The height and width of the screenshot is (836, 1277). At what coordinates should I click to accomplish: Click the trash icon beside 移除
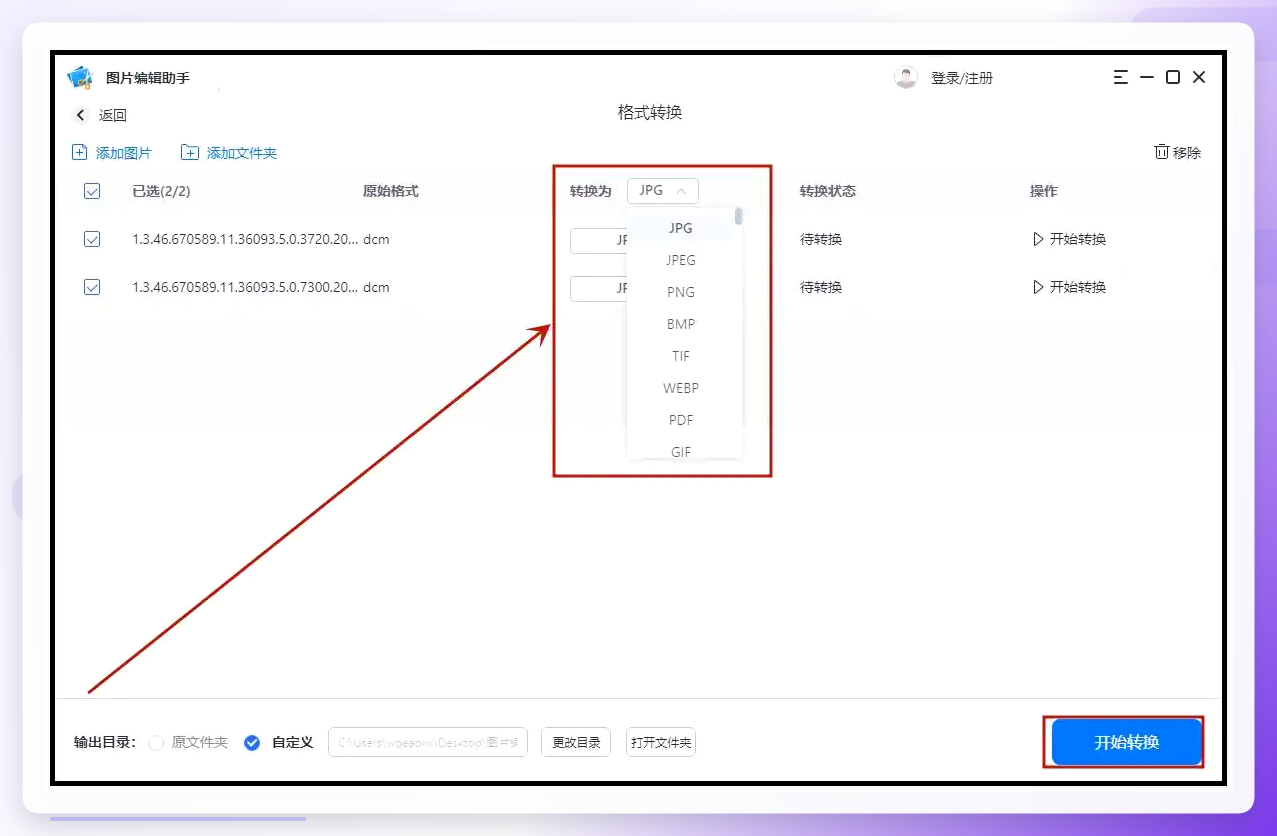tap(1161, 152)
